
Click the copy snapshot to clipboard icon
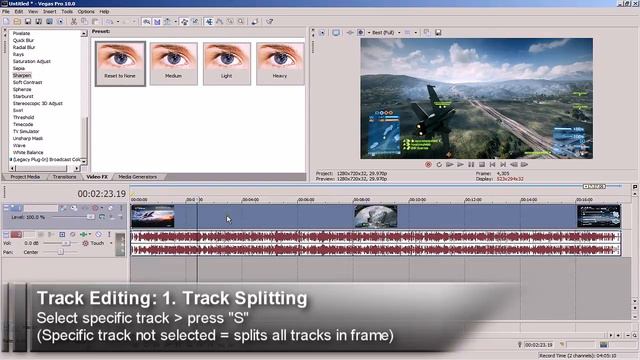tap(427, 33)
